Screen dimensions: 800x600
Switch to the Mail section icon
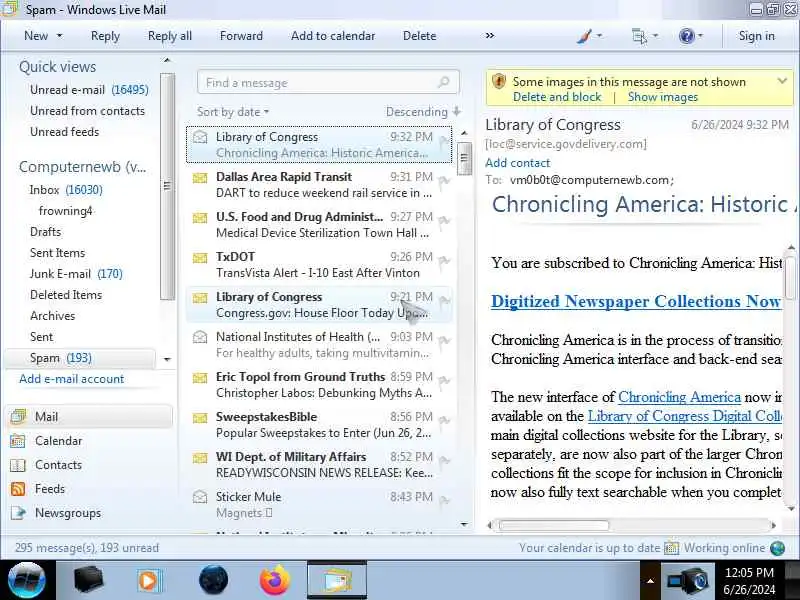(x=18, y=416)
